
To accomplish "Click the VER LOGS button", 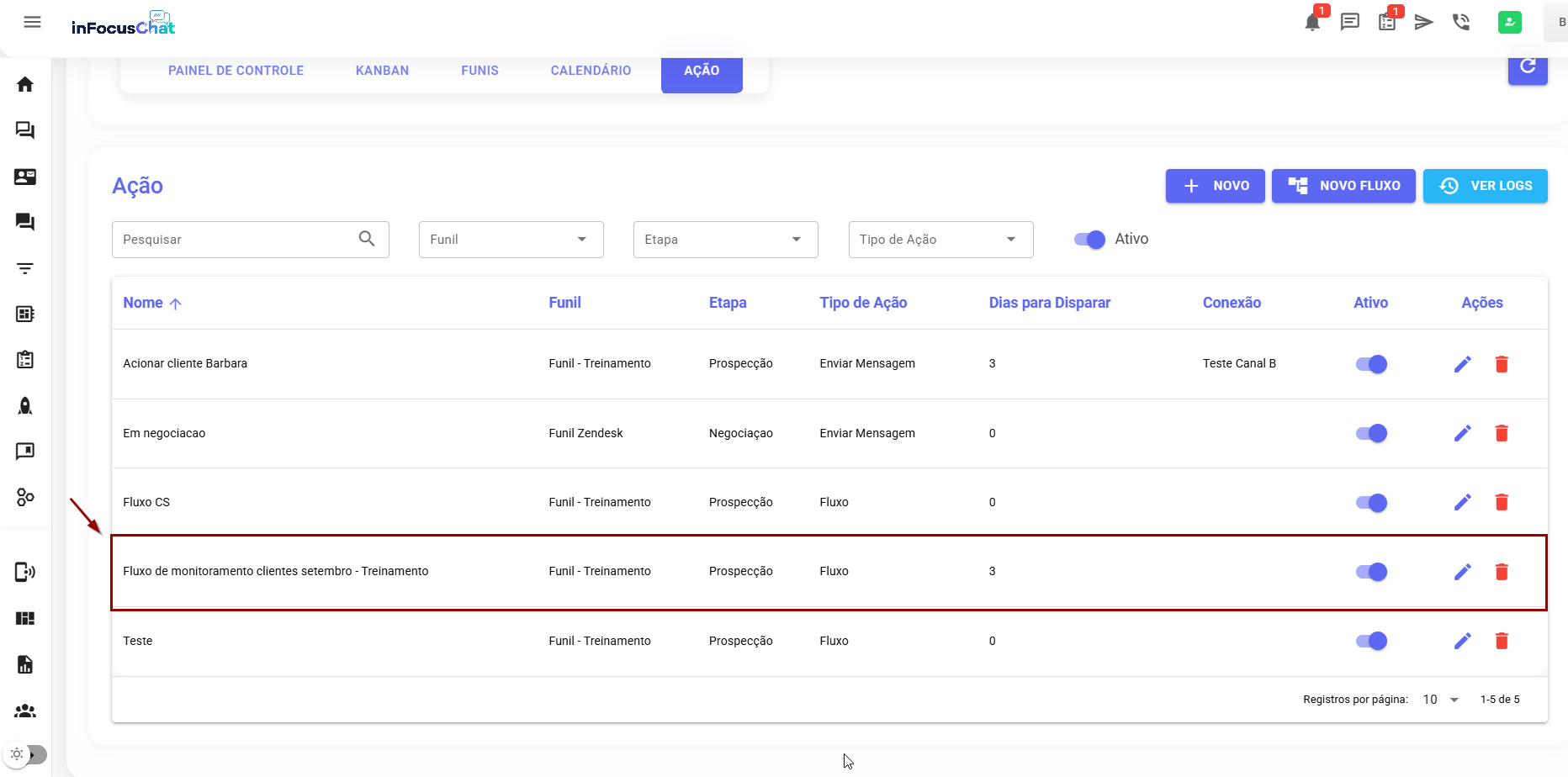I will (1485, 186).
